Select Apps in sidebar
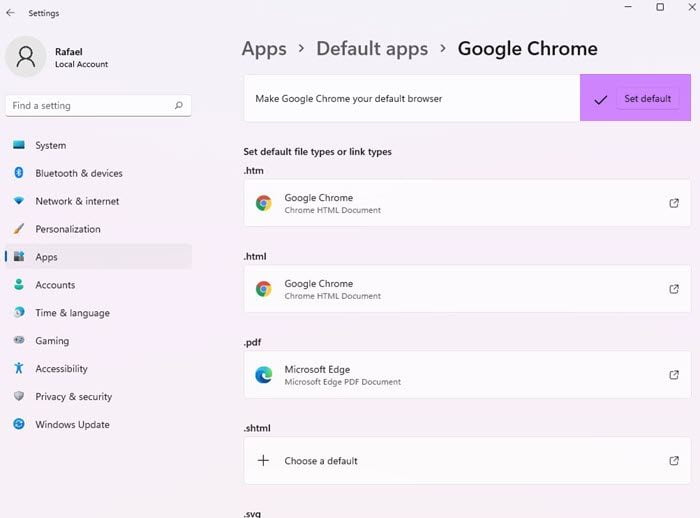 tap(98, 257)
